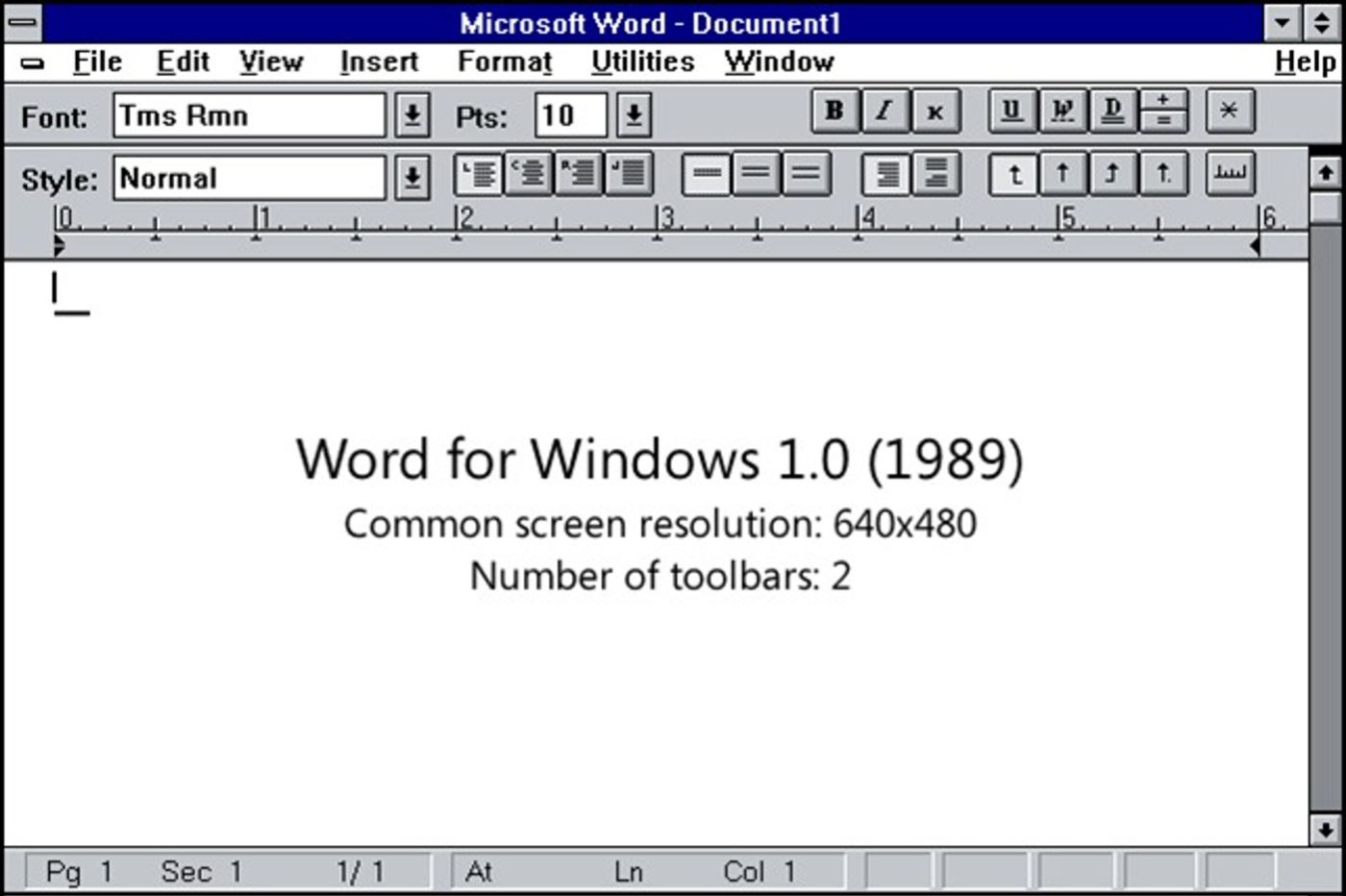Select the left tab stop button
Viewport: 1346px width, 896px height.
[x=1012, y=175]
